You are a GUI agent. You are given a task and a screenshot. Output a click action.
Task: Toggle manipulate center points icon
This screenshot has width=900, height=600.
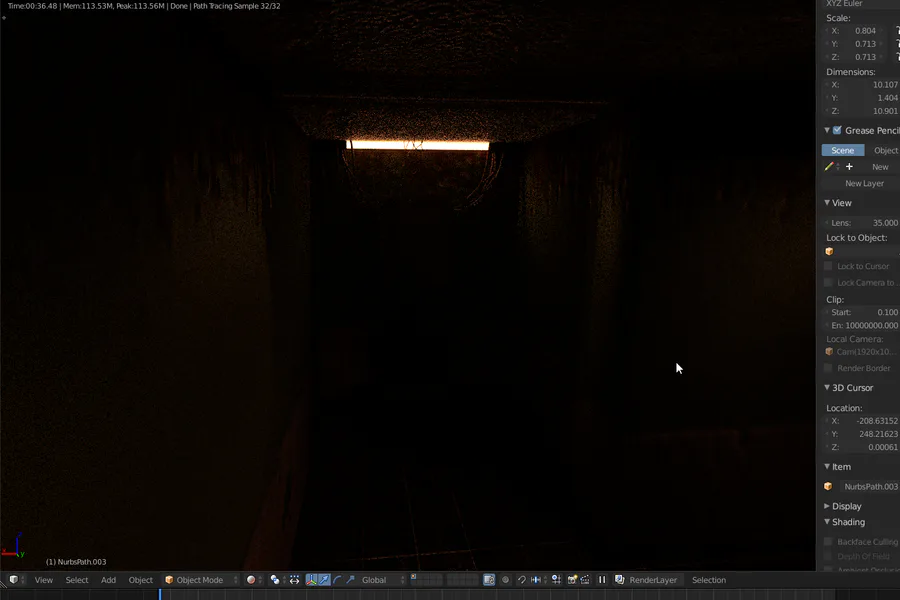pos(294,580)
